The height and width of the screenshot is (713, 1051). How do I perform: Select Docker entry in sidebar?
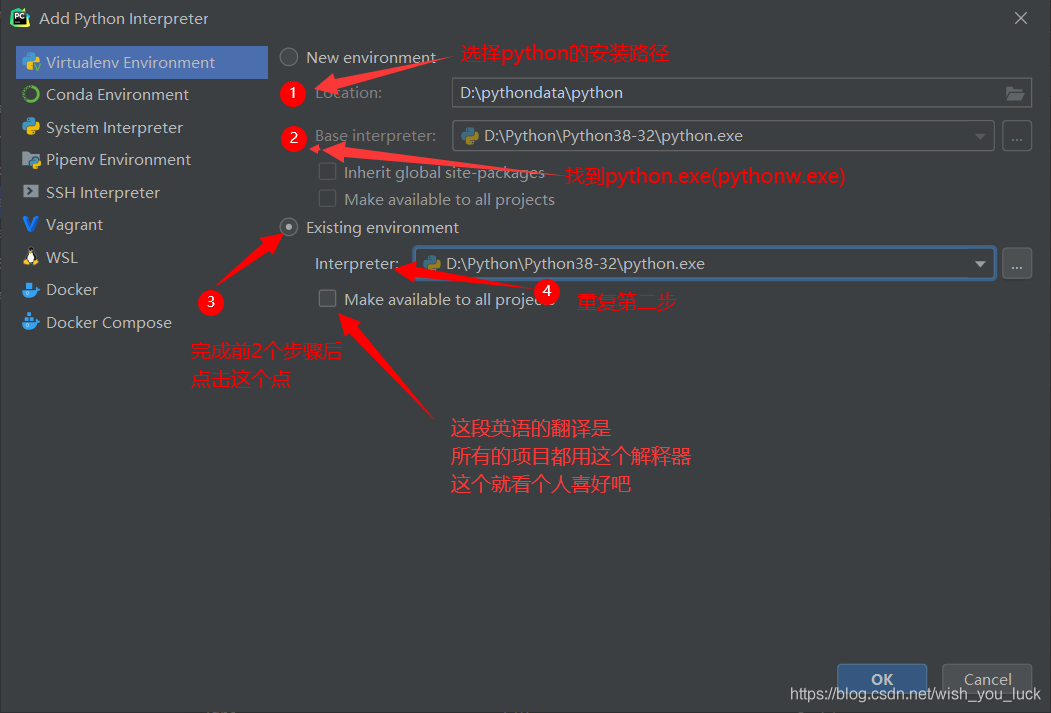pos(141,289)
